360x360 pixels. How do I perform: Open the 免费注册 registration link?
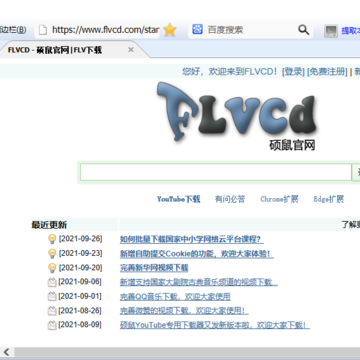point(327,72)
